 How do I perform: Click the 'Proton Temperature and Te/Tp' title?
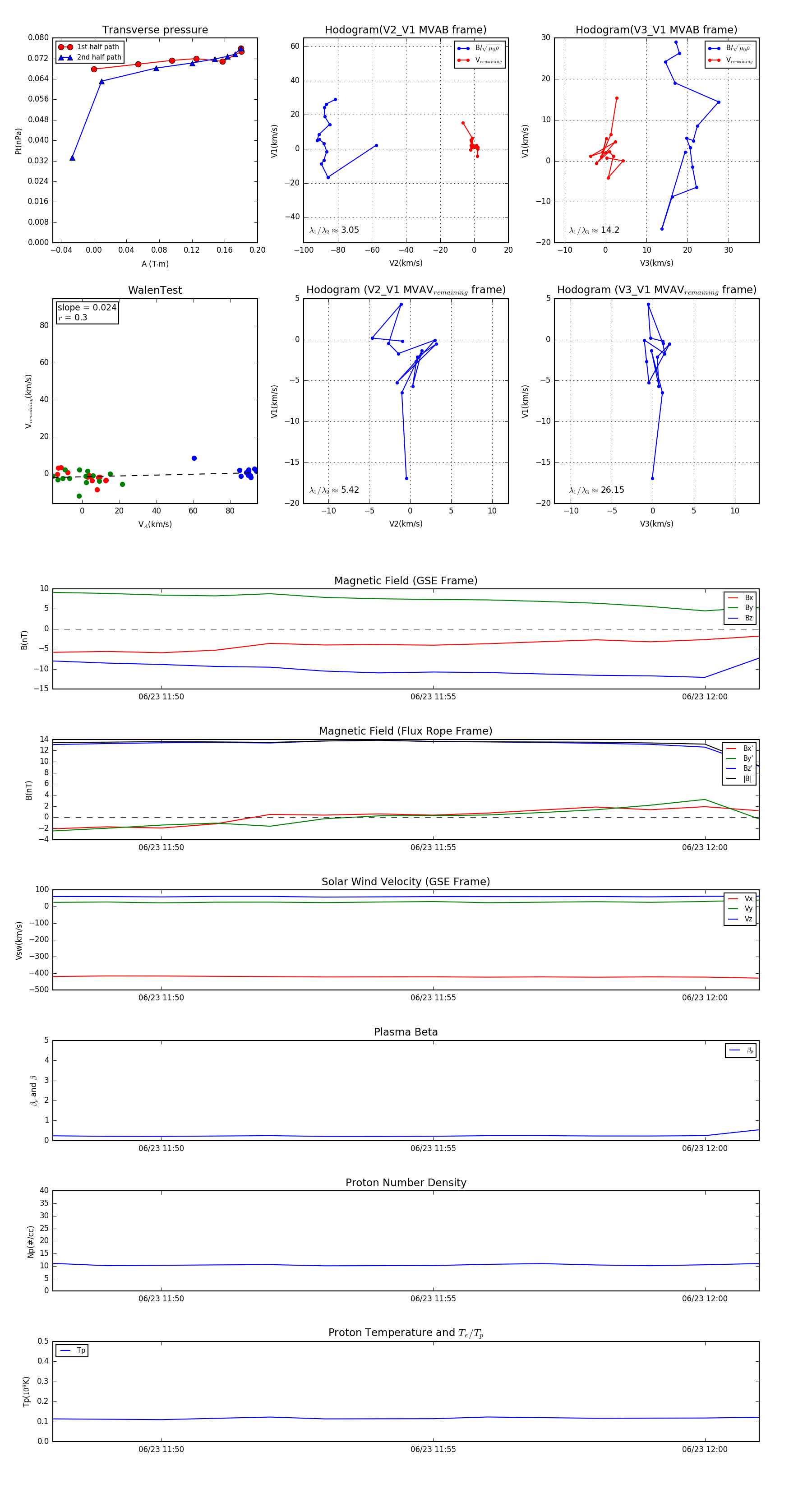click(x=406, y=1333)
